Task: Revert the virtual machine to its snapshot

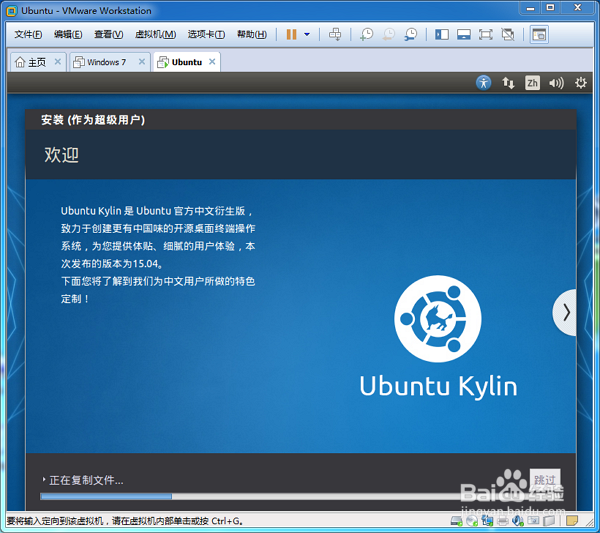Action: 388,34
